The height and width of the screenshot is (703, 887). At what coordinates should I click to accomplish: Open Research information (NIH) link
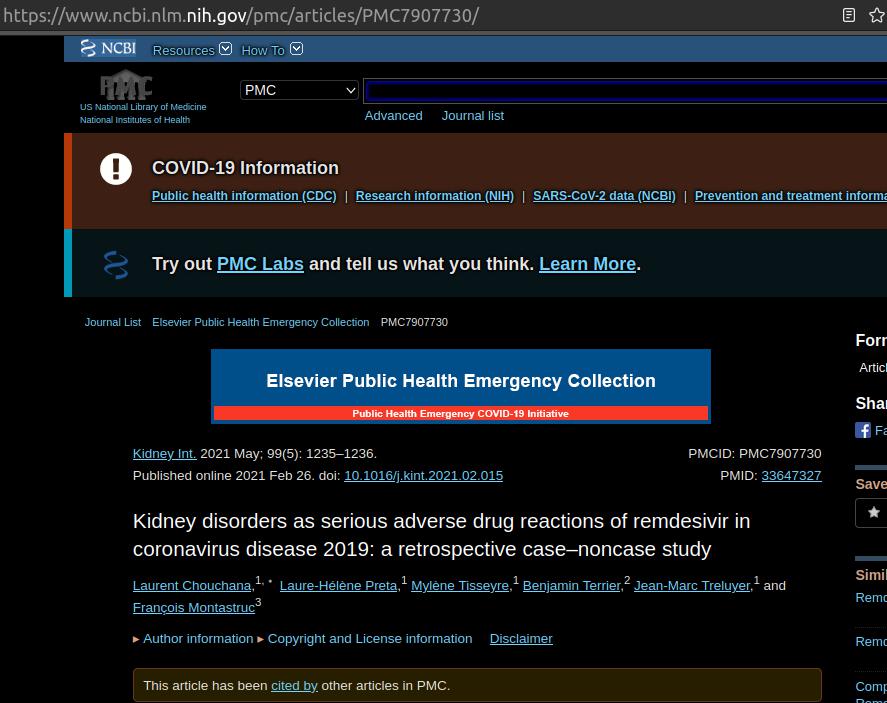click(x=434, y=196)
